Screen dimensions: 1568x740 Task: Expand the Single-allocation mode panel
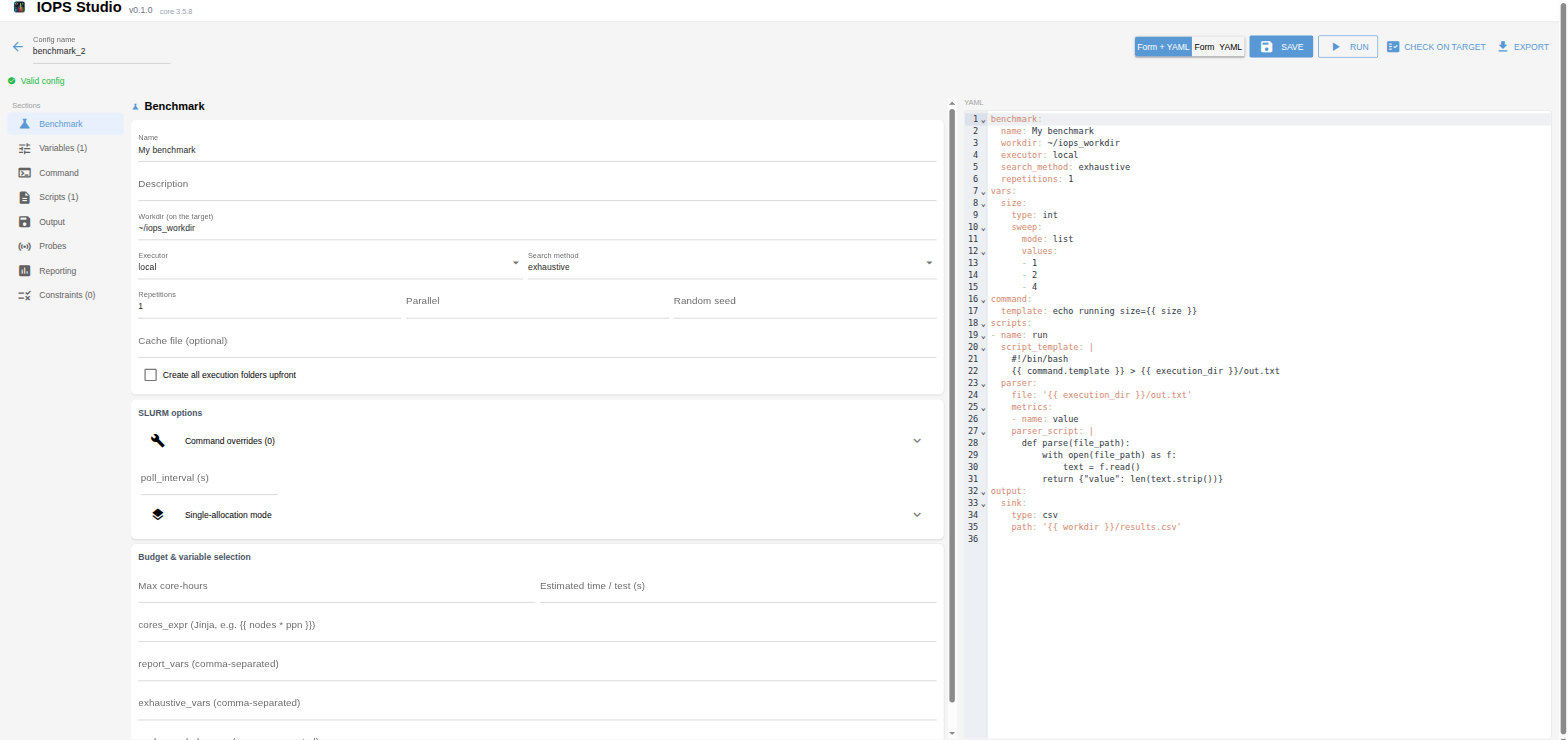[x=538, y=515]
